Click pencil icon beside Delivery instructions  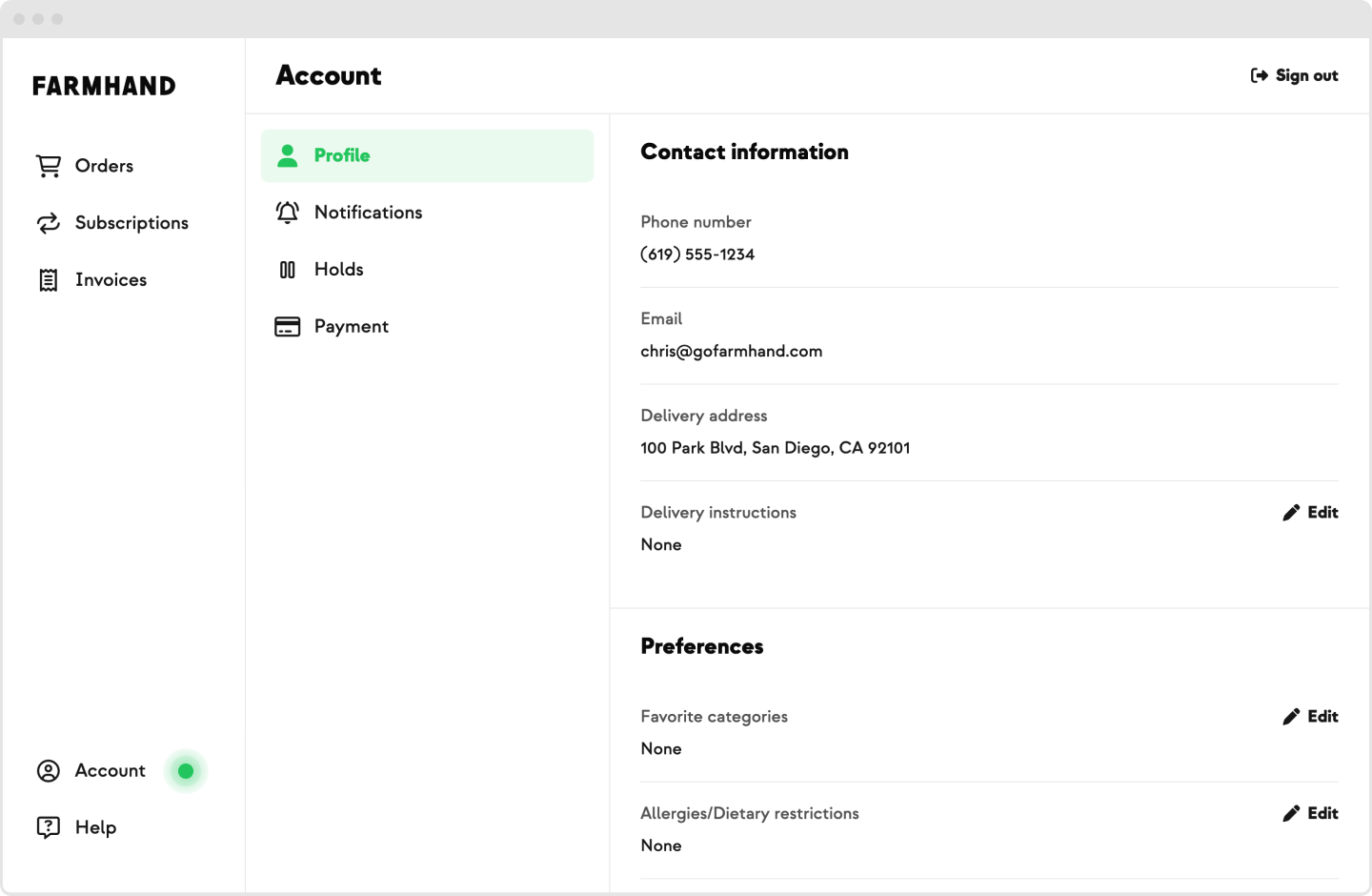[1291, 513]
